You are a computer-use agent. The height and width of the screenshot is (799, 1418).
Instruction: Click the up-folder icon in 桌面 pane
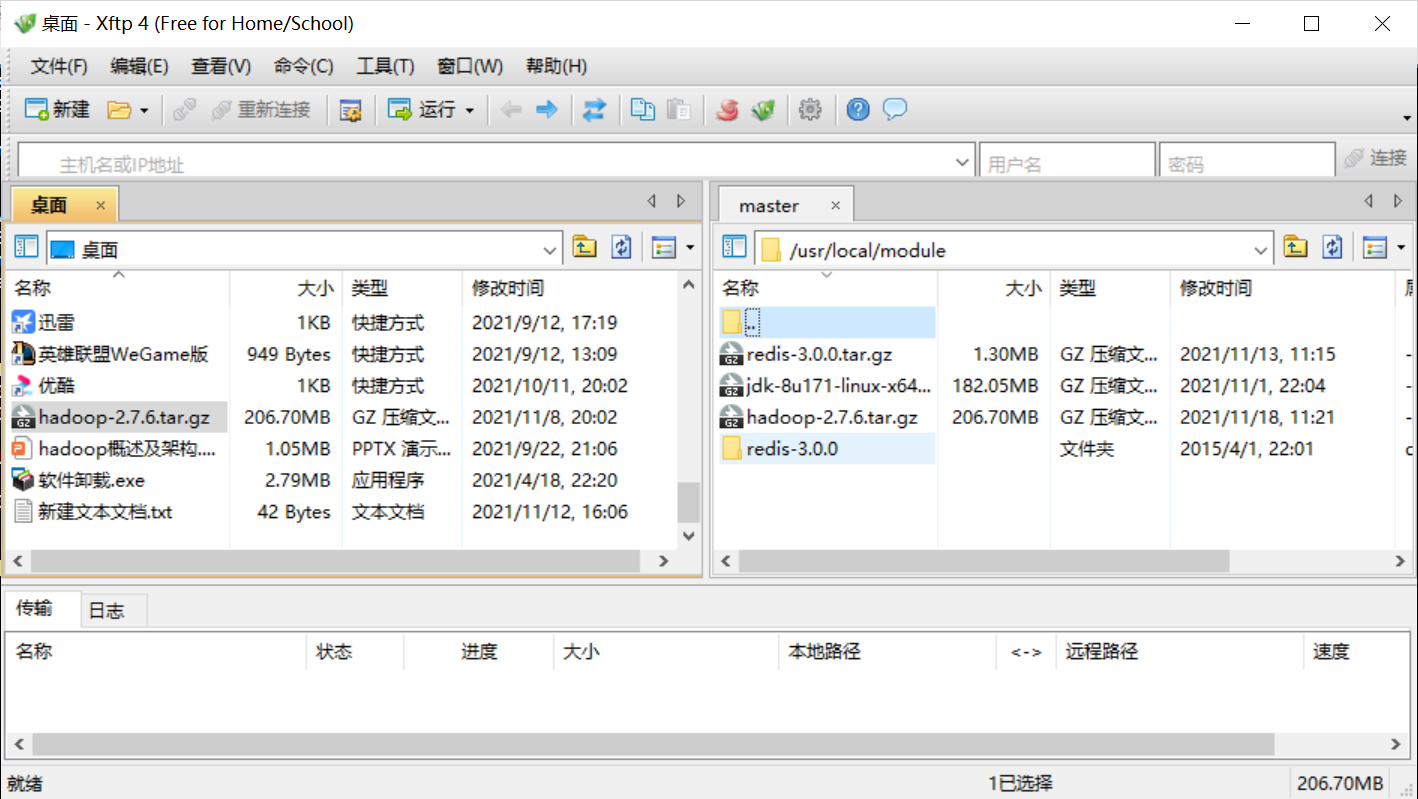pos(584,247)
